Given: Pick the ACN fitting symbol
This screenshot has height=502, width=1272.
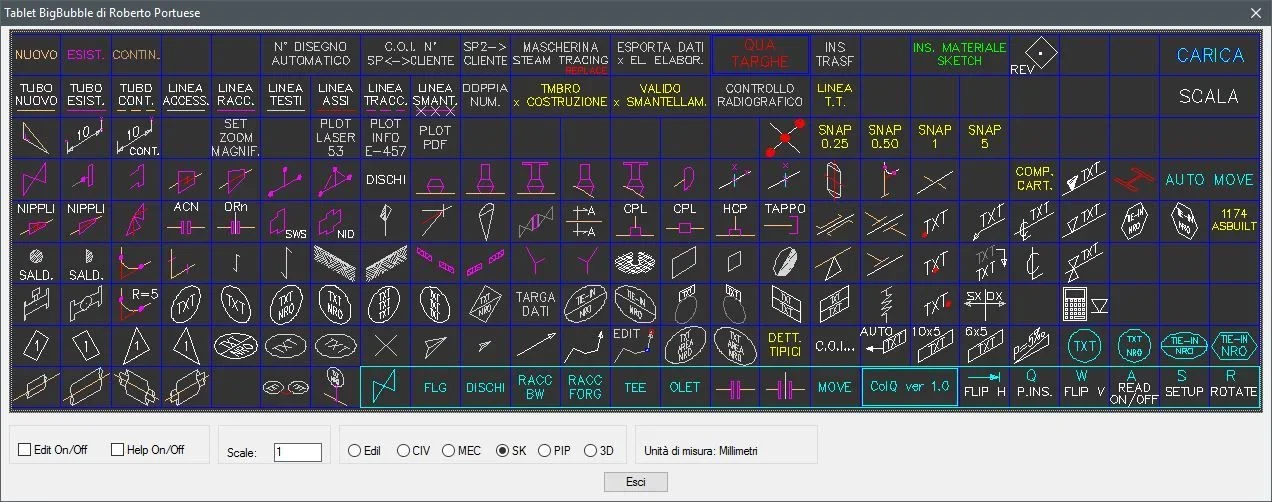Looking at the screenshot, I should click(x=186, y=218).
